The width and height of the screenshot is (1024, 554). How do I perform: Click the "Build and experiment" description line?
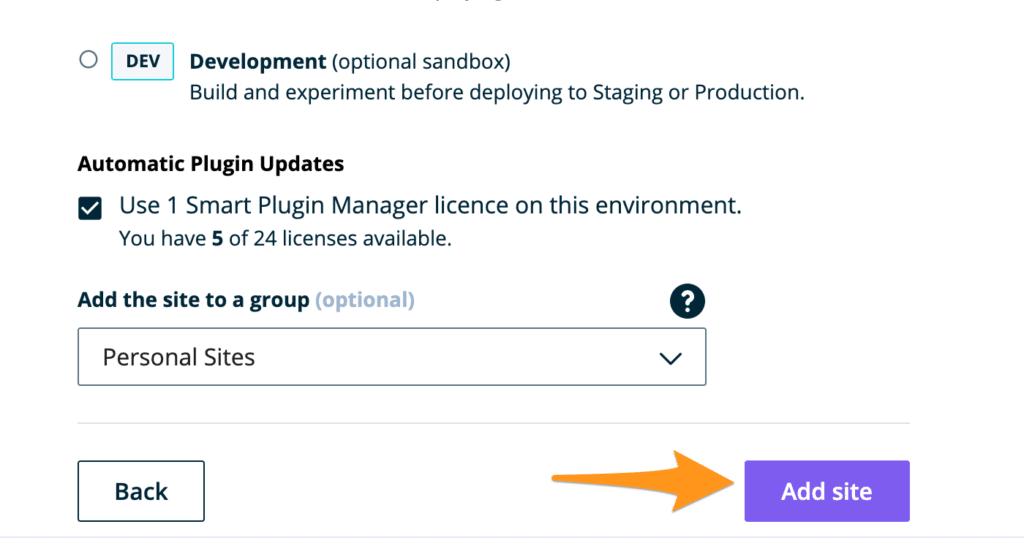pos(497,93)
